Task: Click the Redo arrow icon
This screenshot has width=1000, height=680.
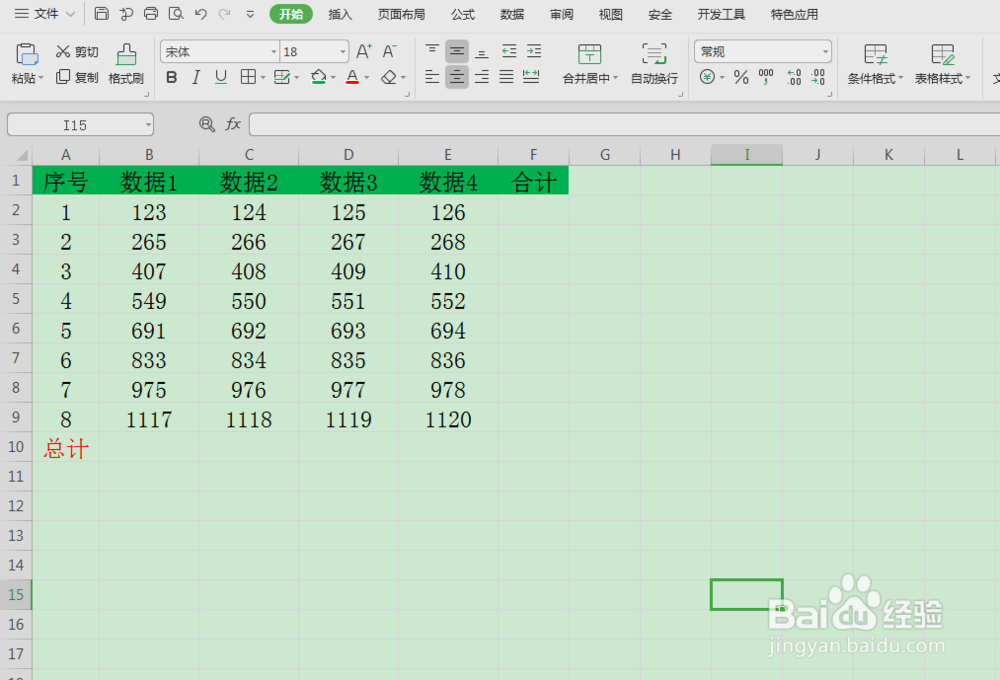Action: click(224, 13)
